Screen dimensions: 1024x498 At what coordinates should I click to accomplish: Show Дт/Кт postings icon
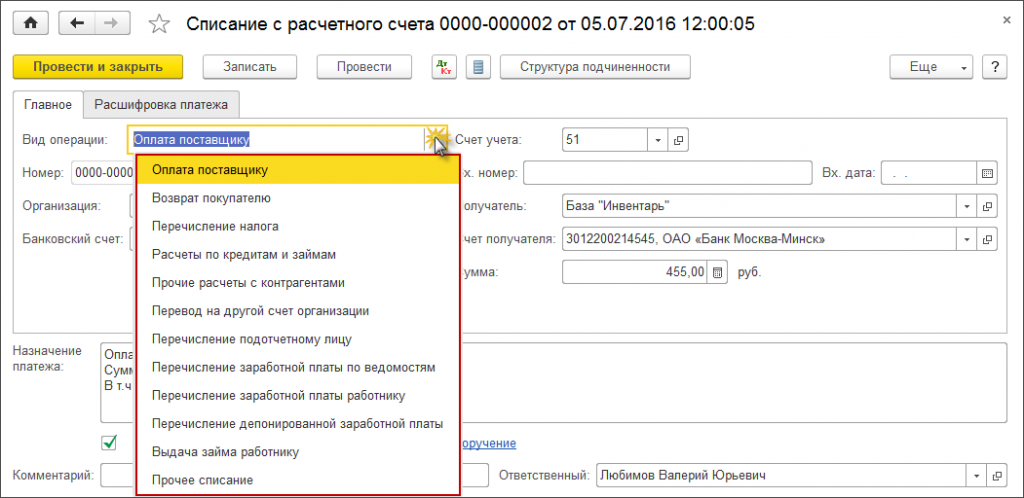444,67
